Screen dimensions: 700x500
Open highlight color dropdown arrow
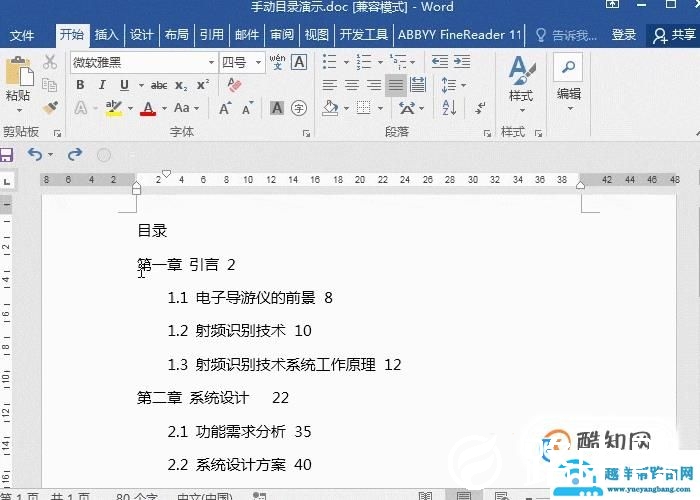tap(130, 108)
